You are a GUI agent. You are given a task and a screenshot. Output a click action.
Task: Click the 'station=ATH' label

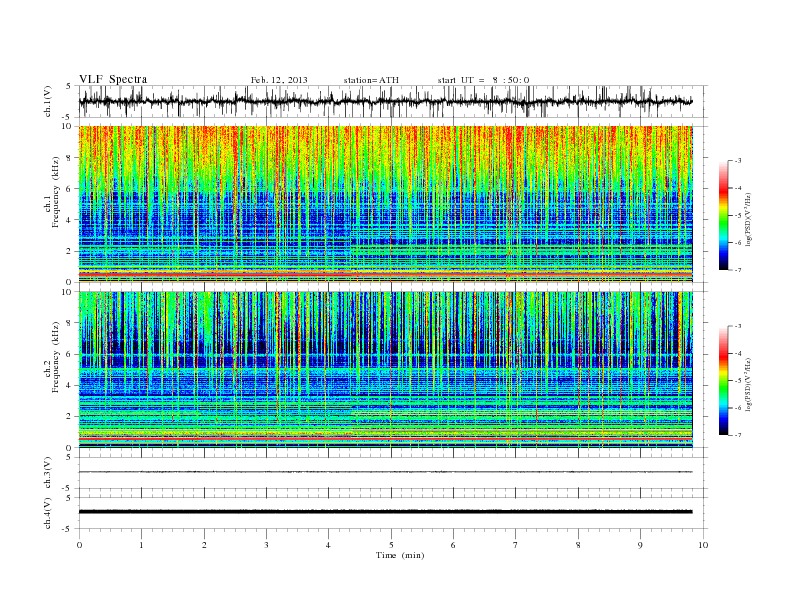[x=371, y=80]
